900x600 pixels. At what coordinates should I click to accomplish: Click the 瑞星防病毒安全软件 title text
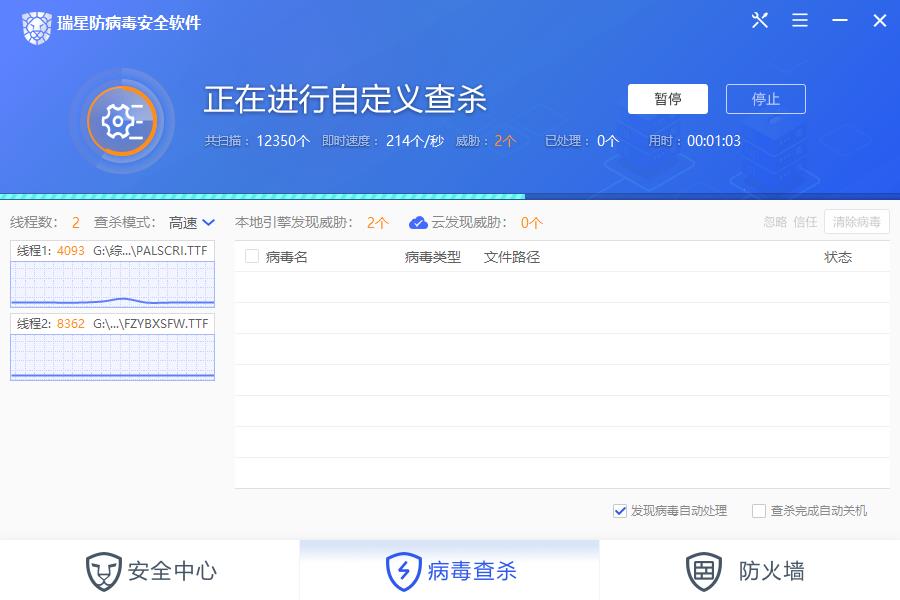(129, 23)
